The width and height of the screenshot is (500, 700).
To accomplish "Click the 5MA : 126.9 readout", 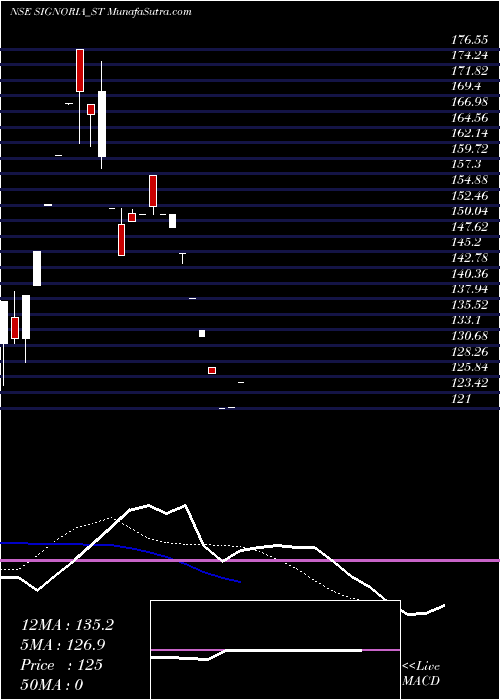I will tap(64, 645).
